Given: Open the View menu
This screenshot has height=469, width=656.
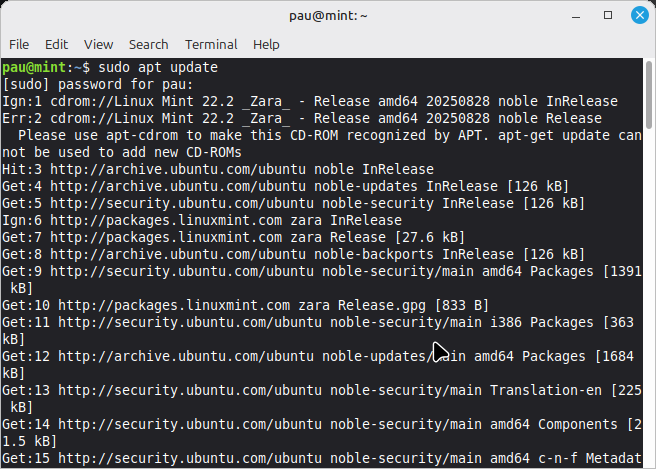Looking at the screenshot, I should point(98,44).
